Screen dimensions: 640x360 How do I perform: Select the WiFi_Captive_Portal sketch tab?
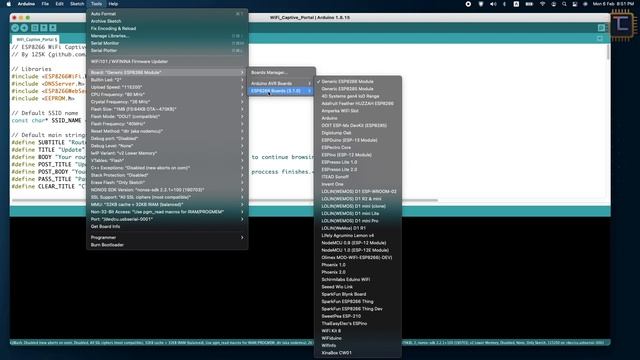click(x=36, y=39)
